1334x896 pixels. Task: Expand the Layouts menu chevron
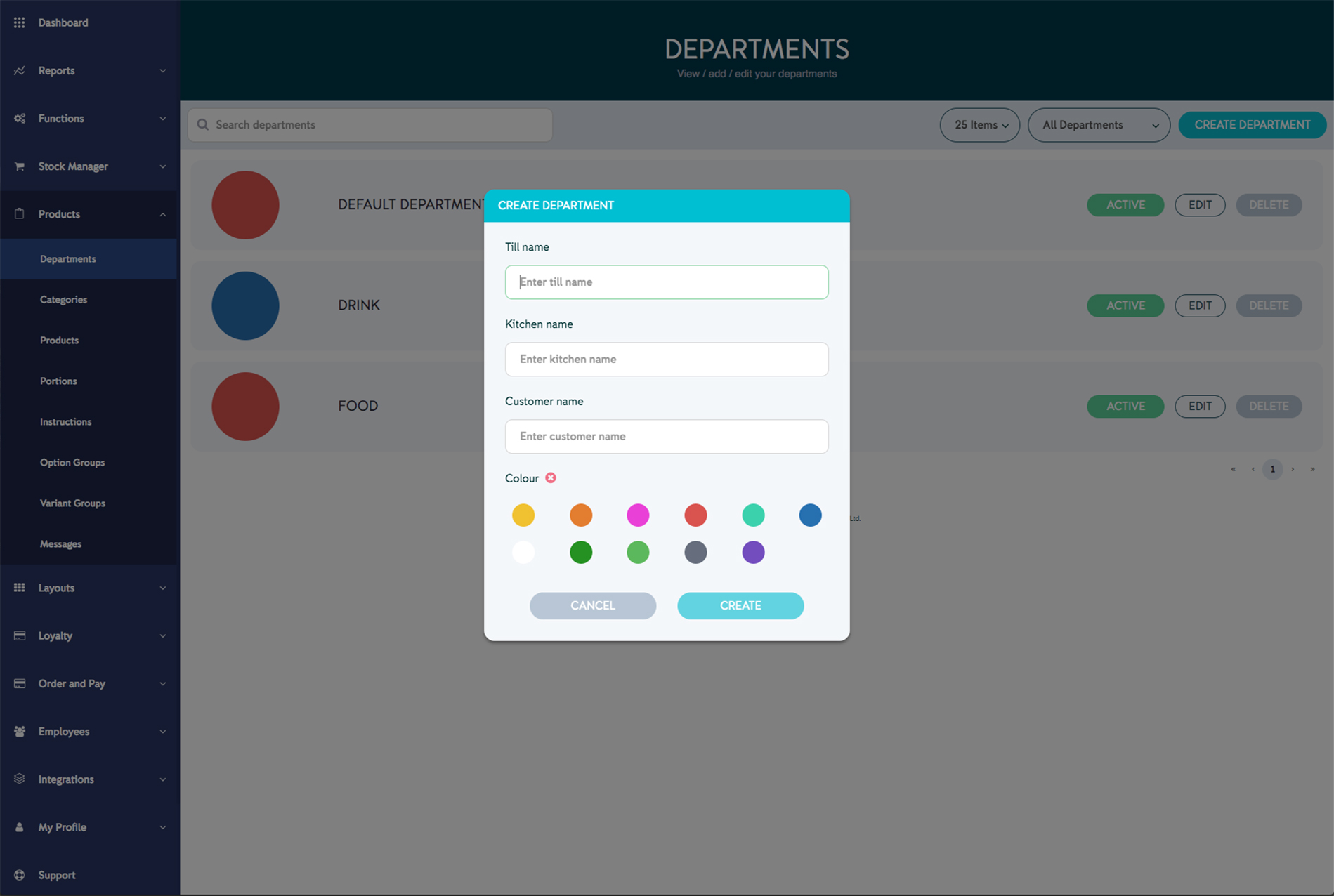(x=163, y=588)
